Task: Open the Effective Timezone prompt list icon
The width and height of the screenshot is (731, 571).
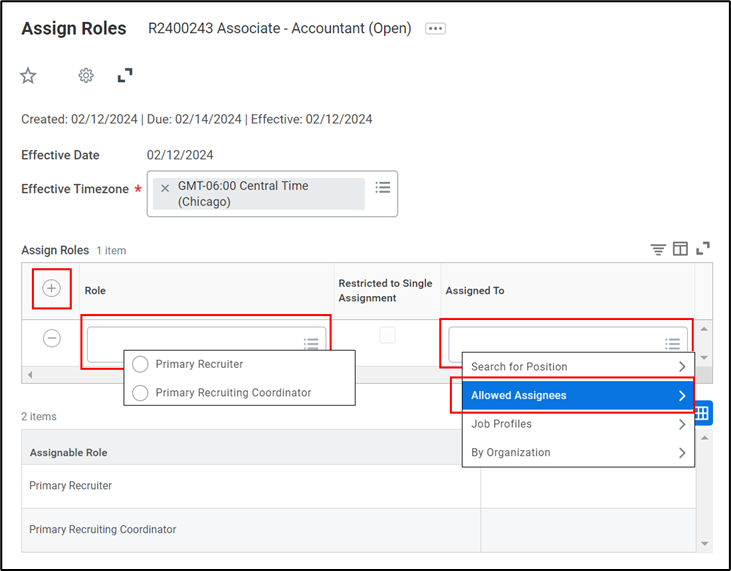Action: (382, 188)
